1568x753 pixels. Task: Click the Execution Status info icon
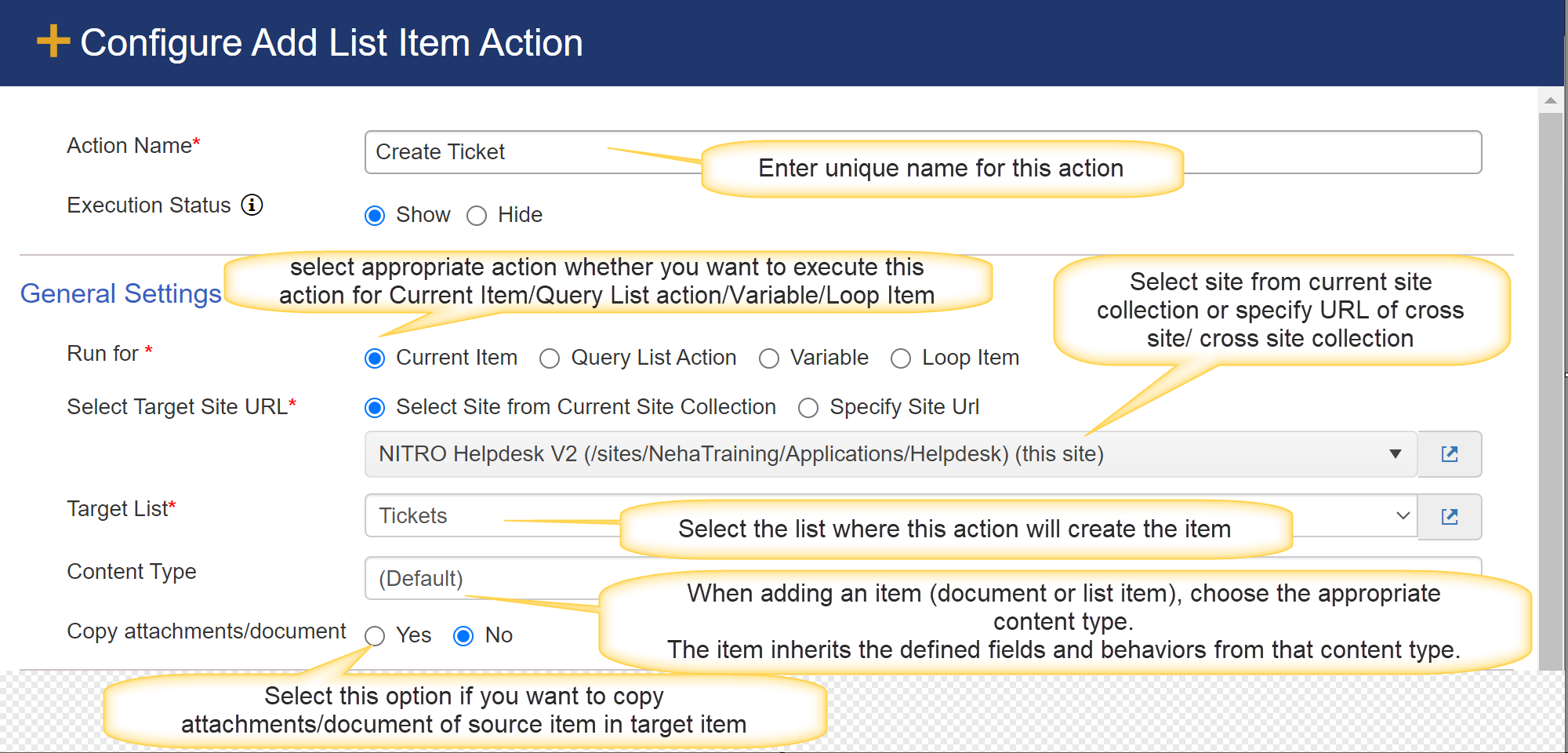[252, 205]
